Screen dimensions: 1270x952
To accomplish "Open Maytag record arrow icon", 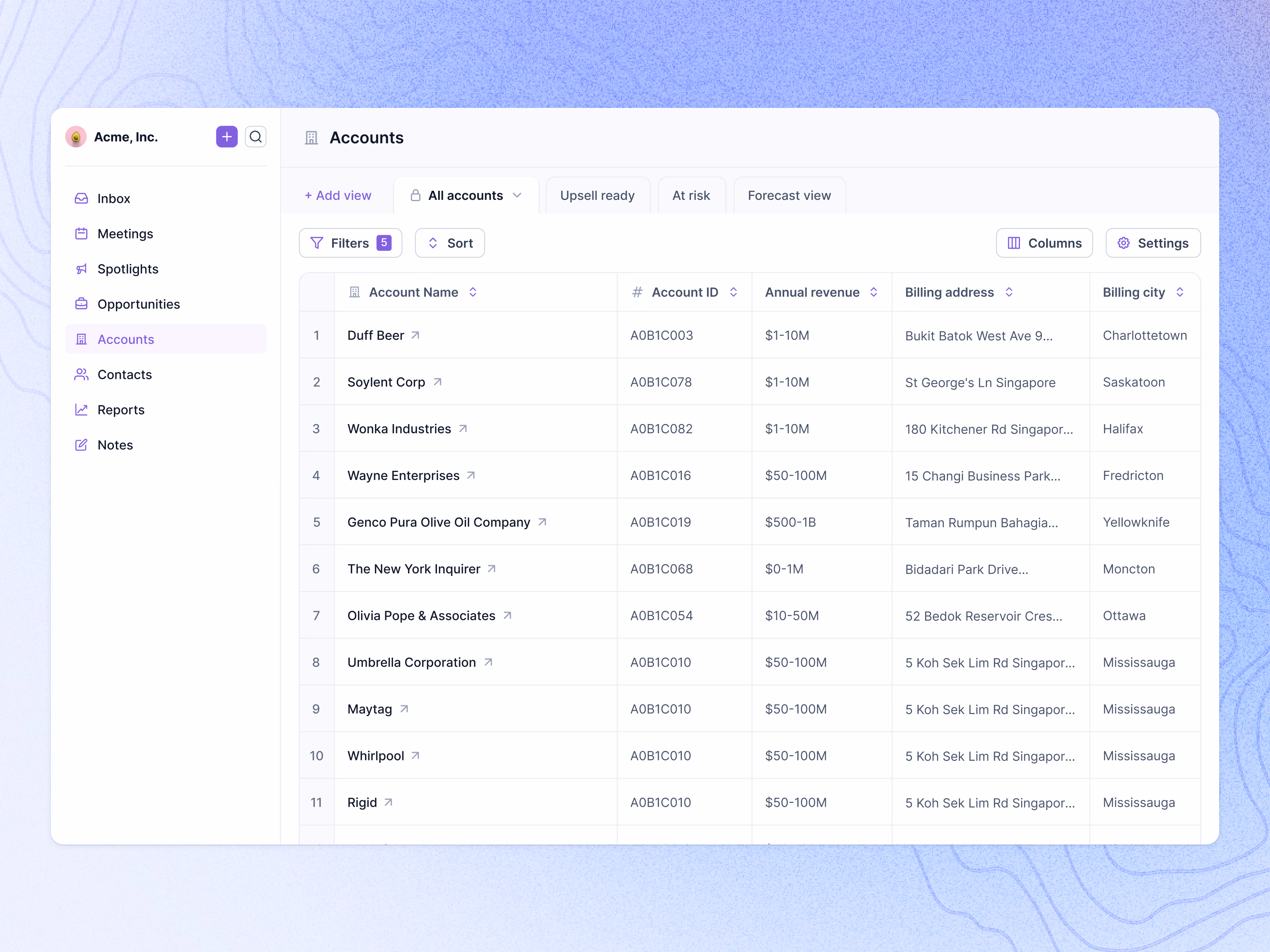I will (x=404, y=709).
